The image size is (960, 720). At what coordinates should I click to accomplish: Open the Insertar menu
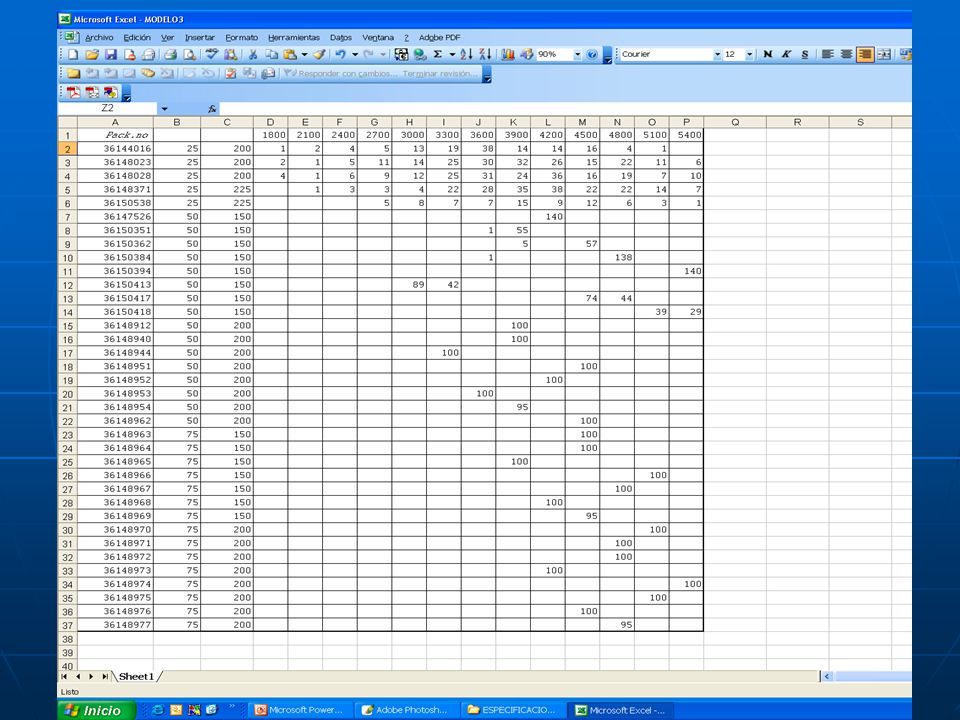pyautogui.click(x=200, y=37)
